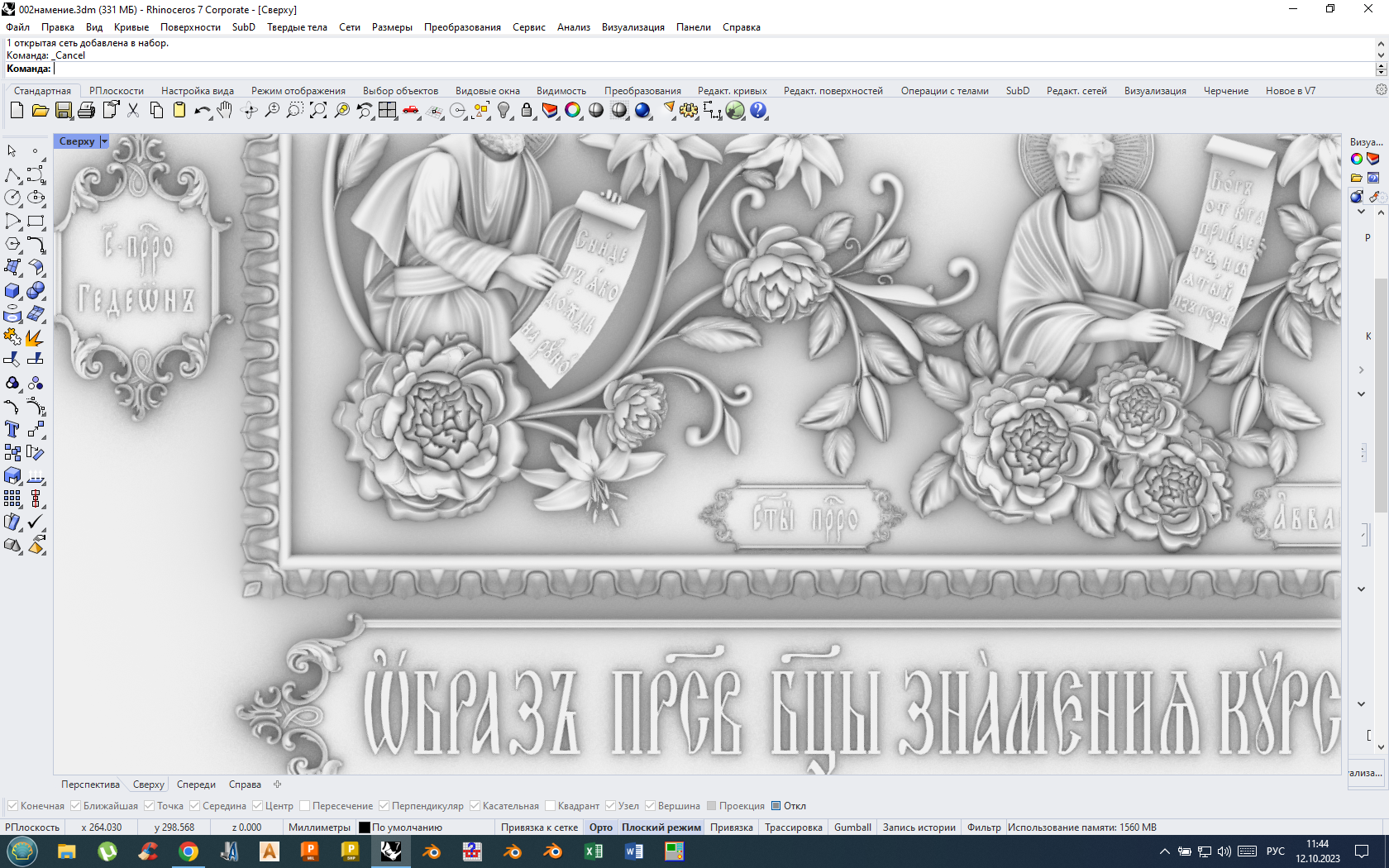Choose the Circle tool in sidebar
The height and width of the screenshot is (868, 1389).
[12, 198]
